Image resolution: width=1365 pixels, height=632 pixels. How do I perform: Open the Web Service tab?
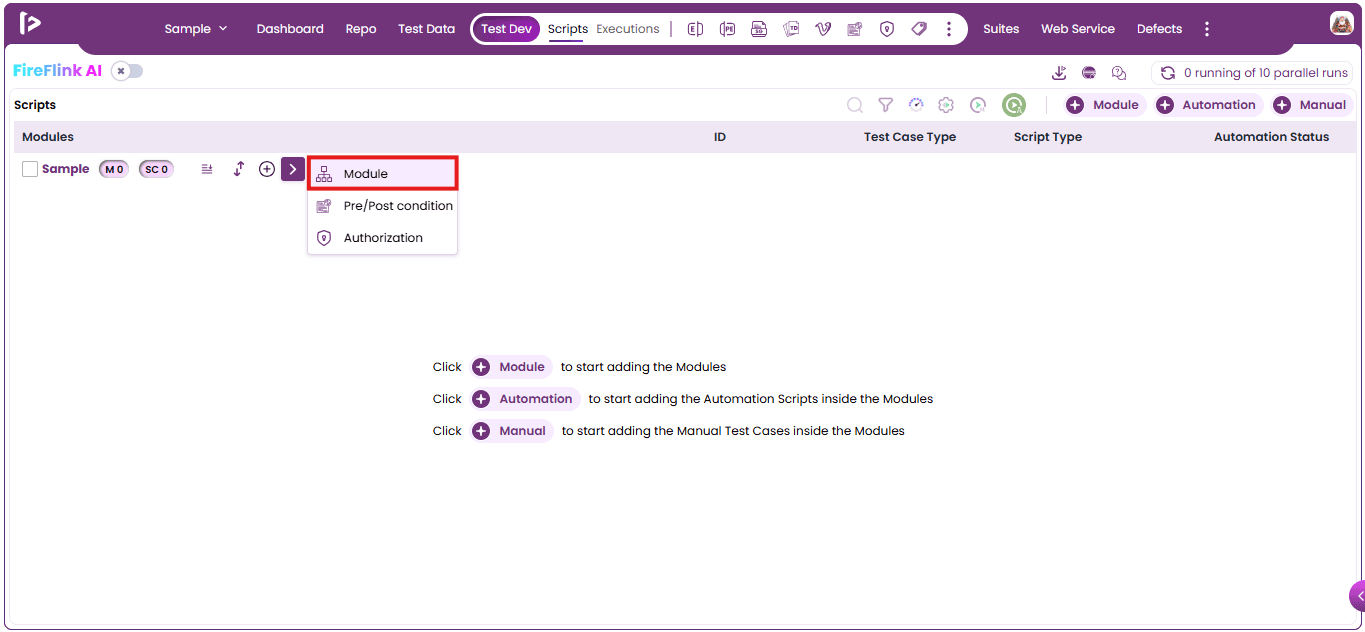pyautogui.click(x=1078, y=29)
